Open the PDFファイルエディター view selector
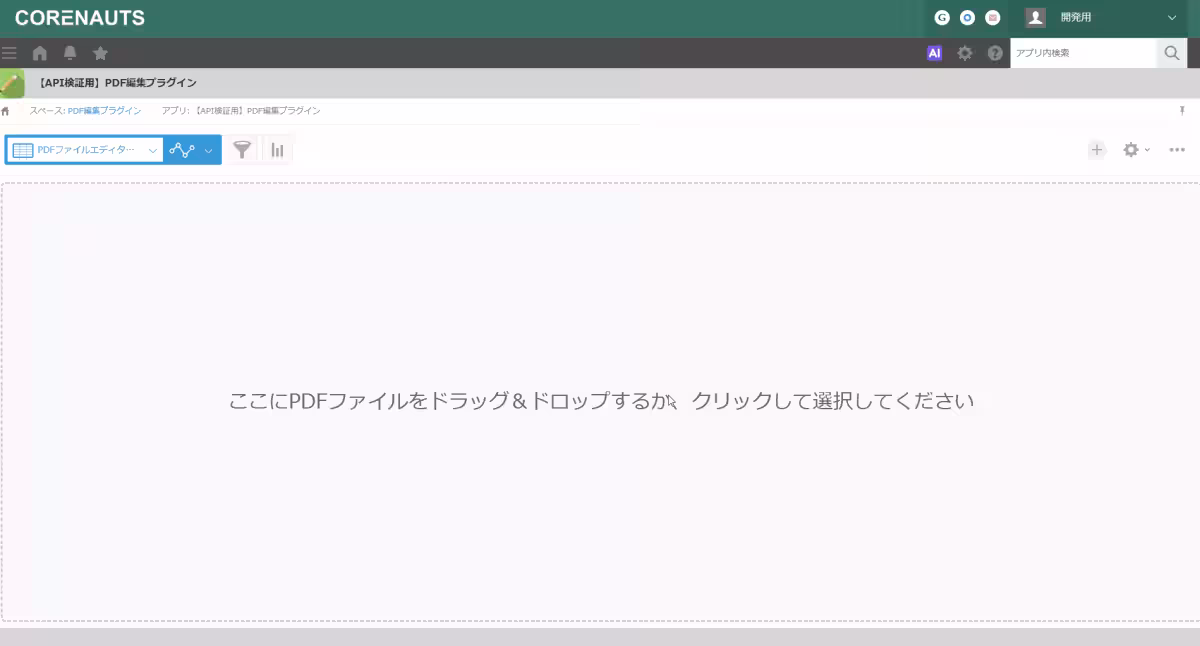This screenshot has width=1200, height=646. pos(84,150)
